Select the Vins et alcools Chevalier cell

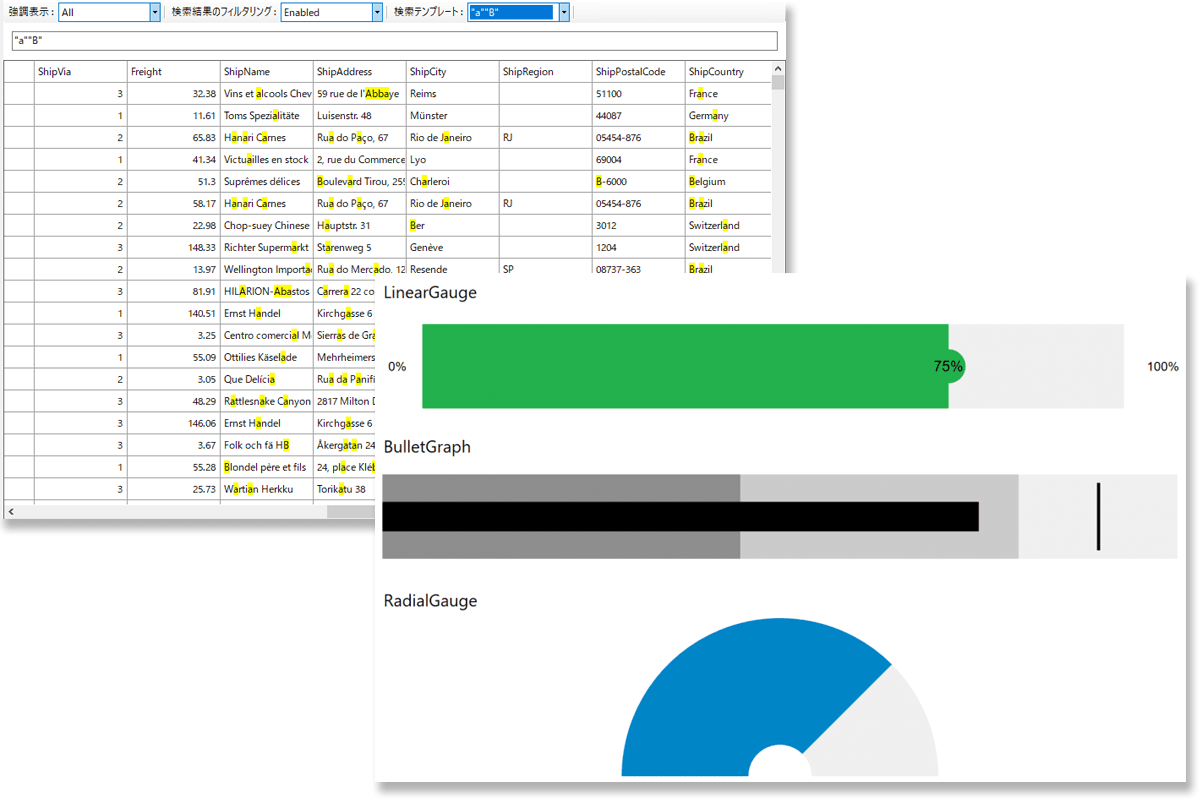pos(267,94)
